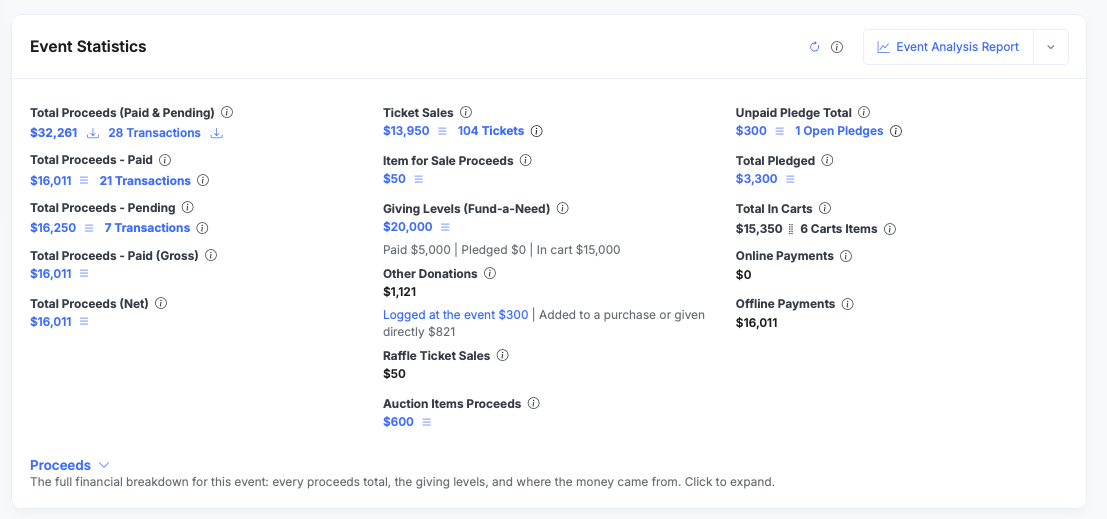The width and height of the screenshot is (1107, 519).
Task: Refresh the event statistics
Action: pyautogui.click(x=814, y=47)
